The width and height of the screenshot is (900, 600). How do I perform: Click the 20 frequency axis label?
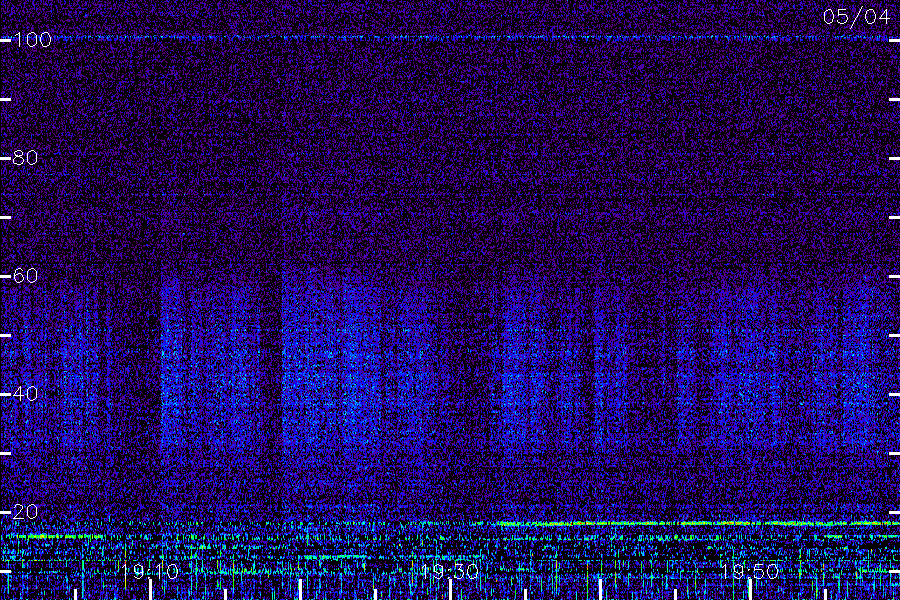[25, 512]
